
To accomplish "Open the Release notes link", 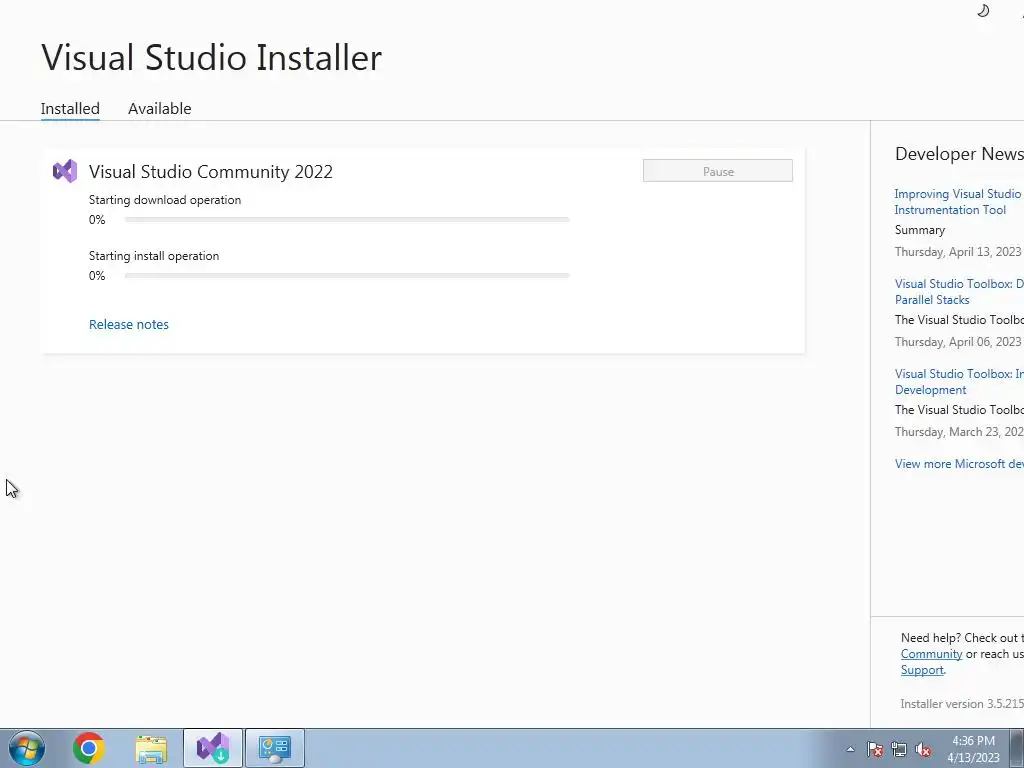I will coord(129,325).
